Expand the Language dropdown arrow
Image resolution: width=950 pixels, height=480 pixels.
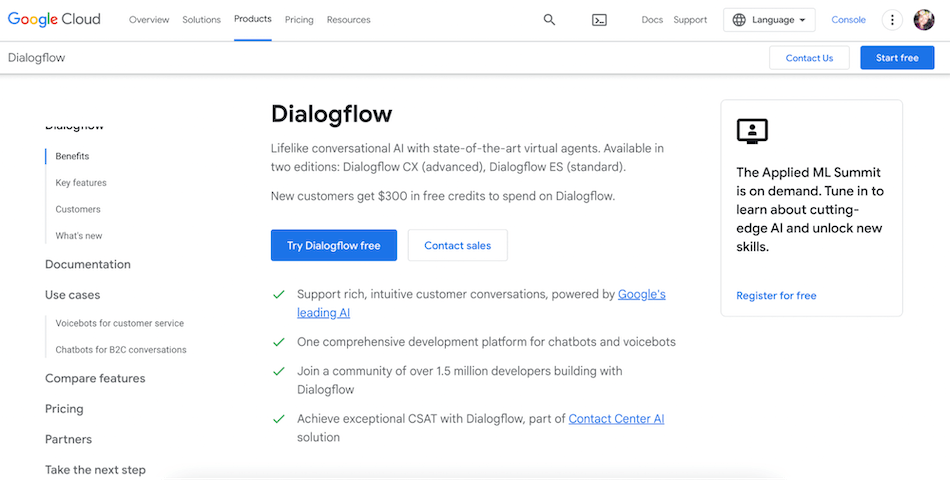tap(803, 20)
